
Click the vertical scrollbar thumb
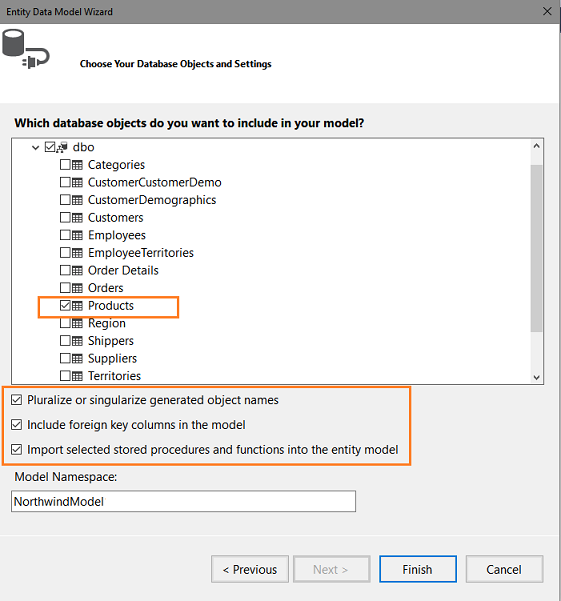536,248
